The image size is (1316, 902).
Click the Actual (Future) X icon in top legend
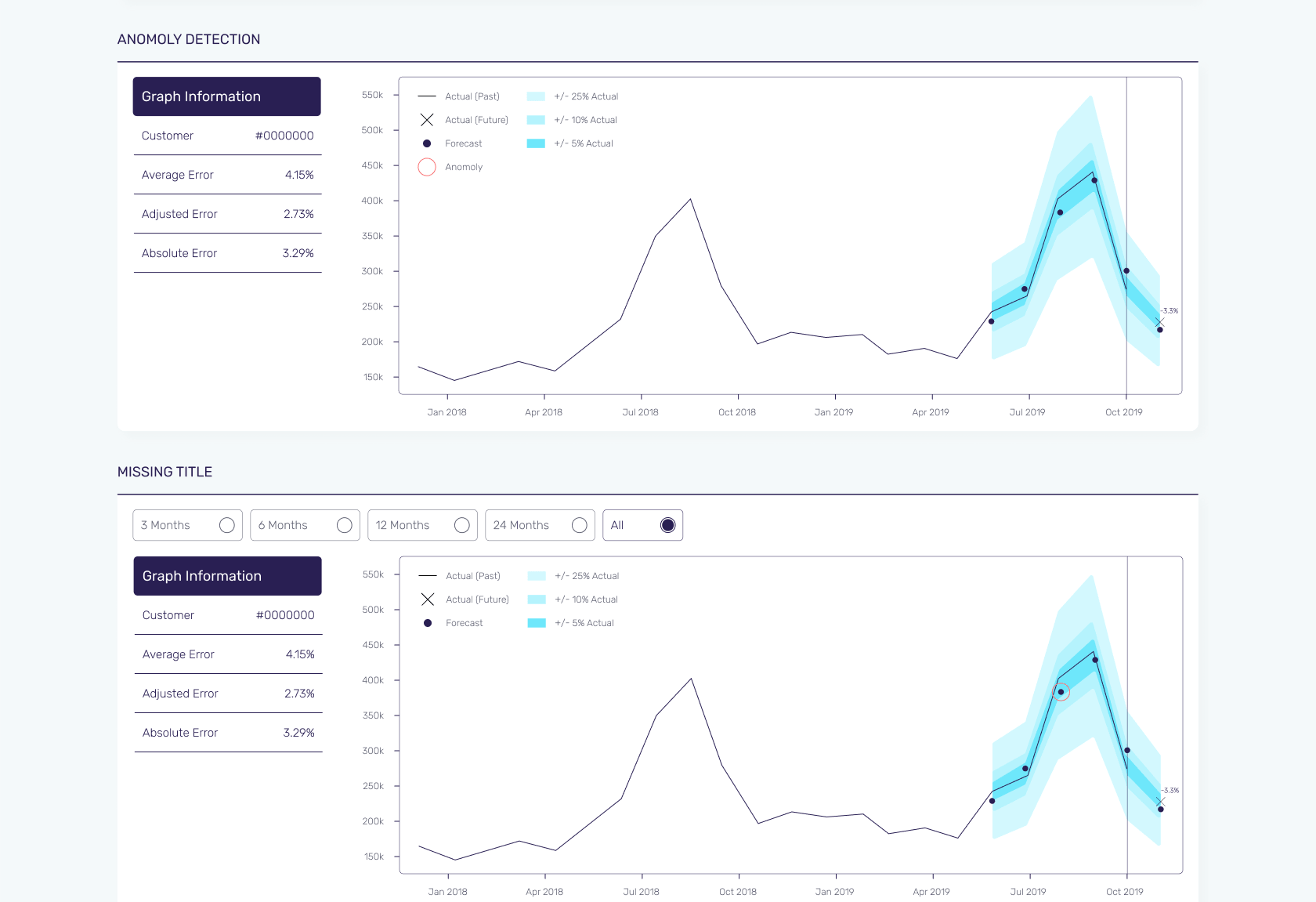(x=427, y=120)
